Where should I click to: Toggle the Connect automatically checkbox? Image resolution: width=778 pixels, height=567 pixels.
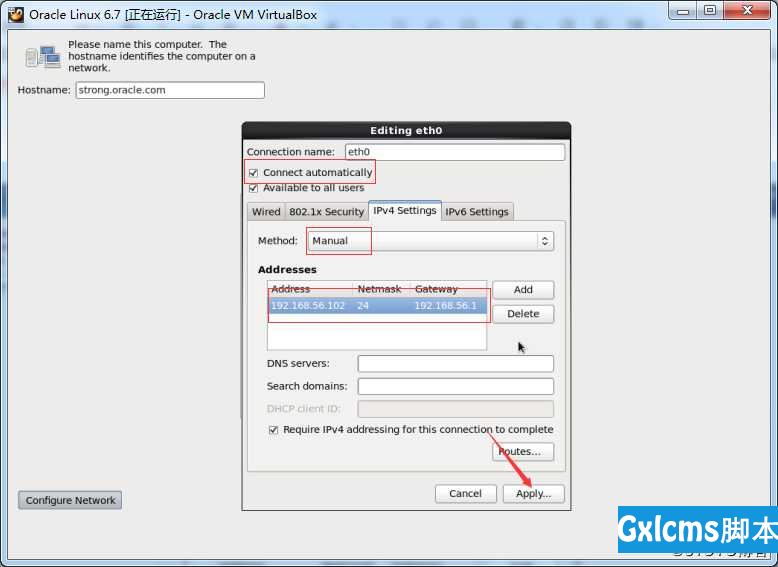(x=254, y=173)
